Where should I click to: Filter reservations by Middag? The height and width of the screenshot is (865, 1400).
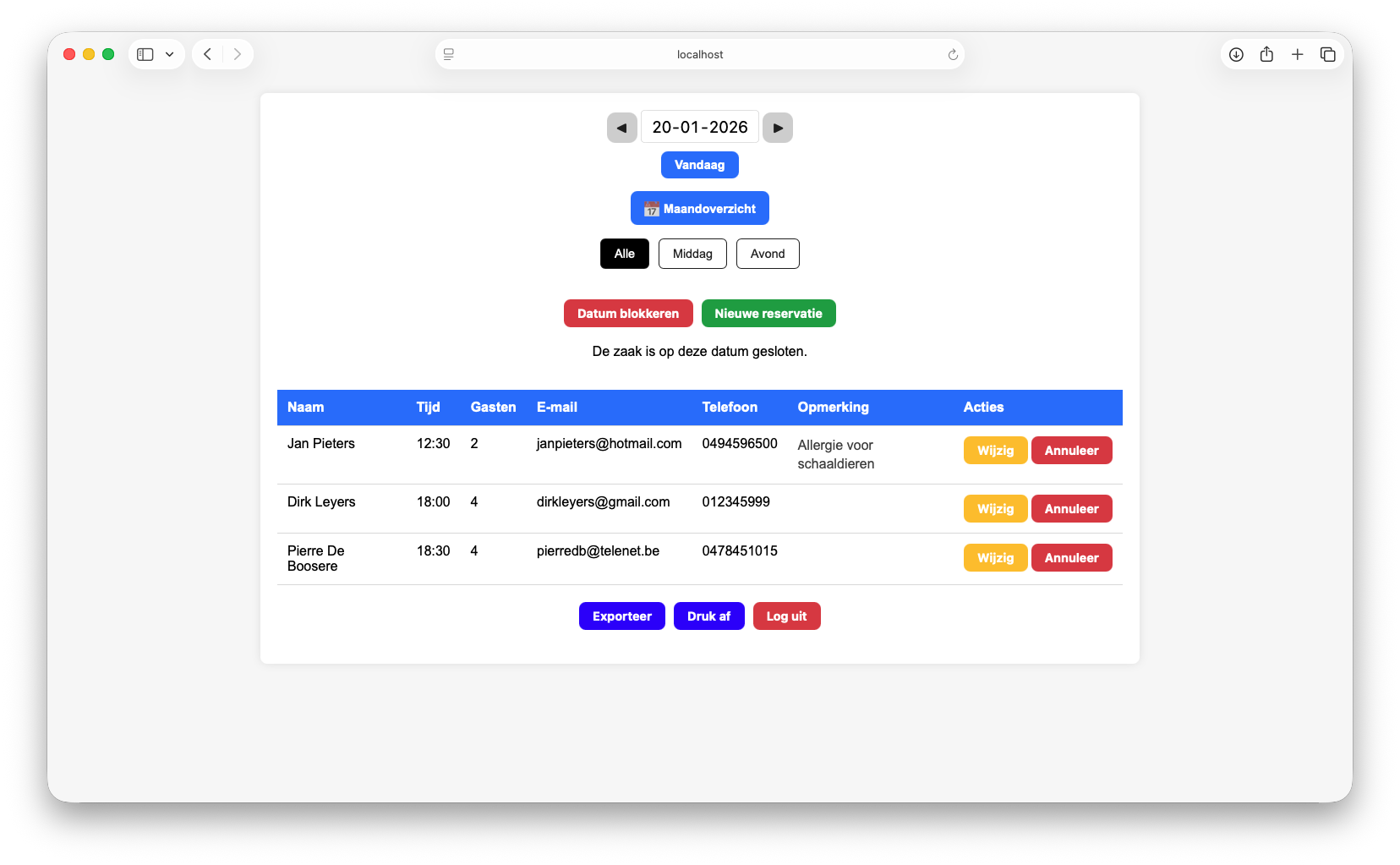[692, 254]
